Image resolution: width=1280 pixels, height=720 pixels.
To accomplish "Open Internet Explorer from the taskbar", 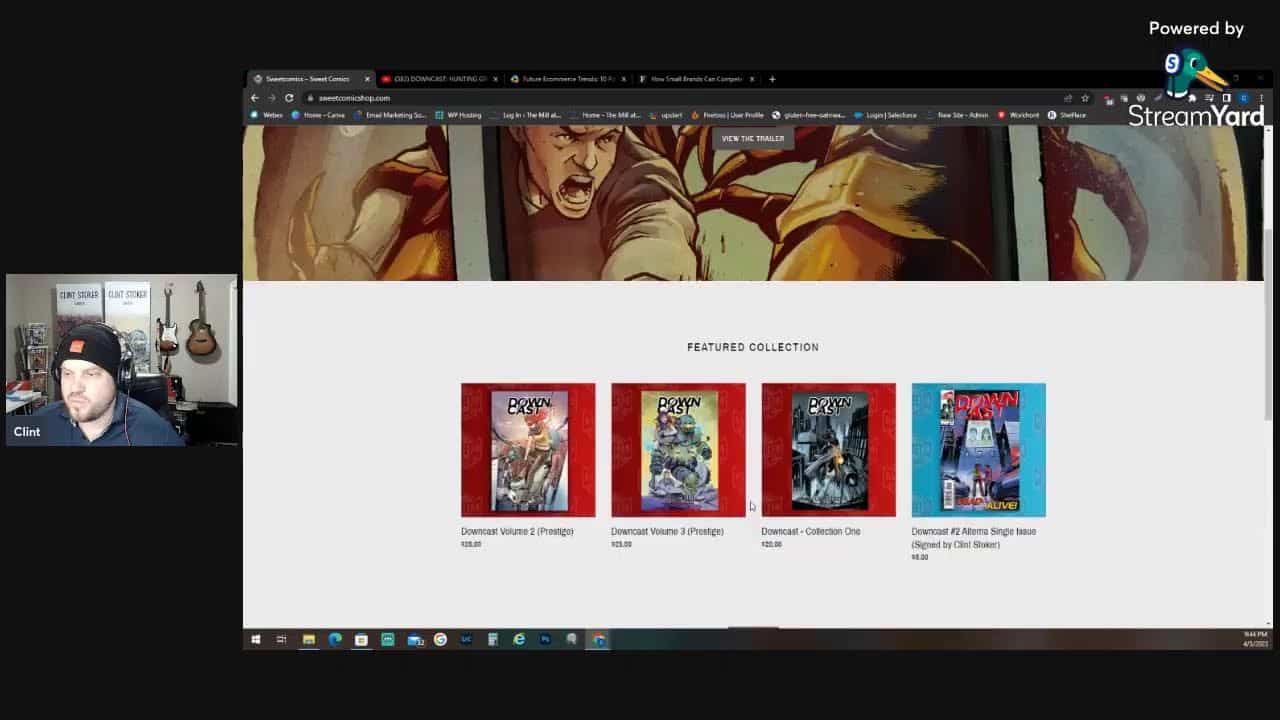I will [519, 640].
